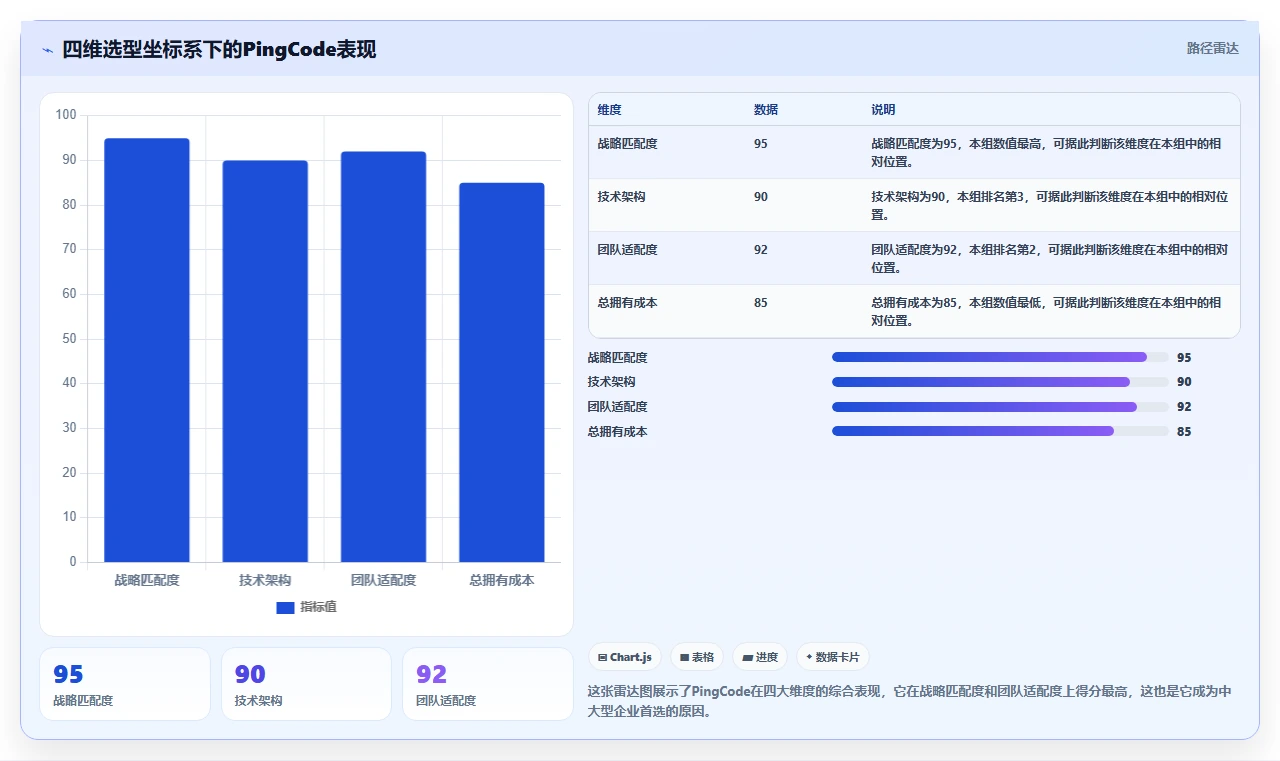1280x761 pixels.
Task: Click the 战略匹配度 x-axis label
Action: pos(147,580)
